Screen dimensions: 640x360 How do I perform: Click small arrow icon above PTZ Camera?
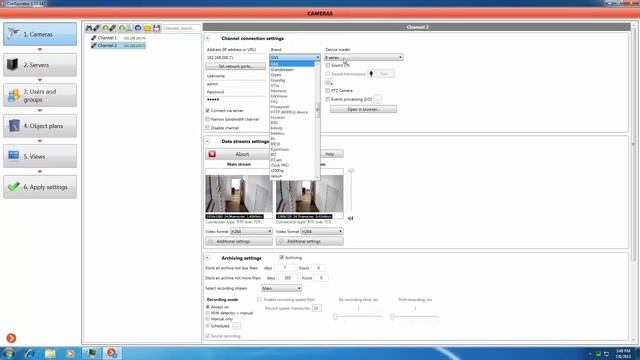click(329, 83)
